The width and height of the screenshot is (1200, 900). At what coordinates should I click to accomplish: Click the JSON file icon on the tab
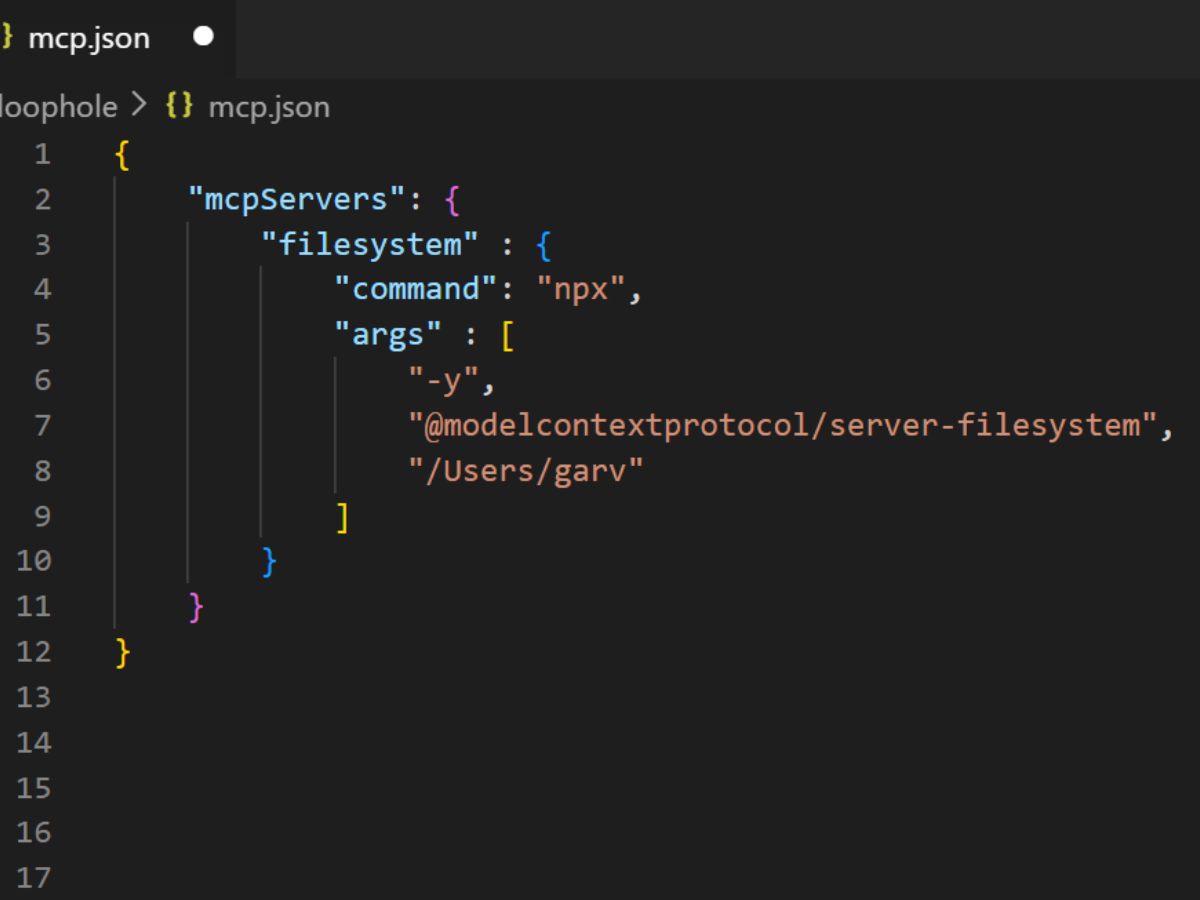[x=6, y=37]
